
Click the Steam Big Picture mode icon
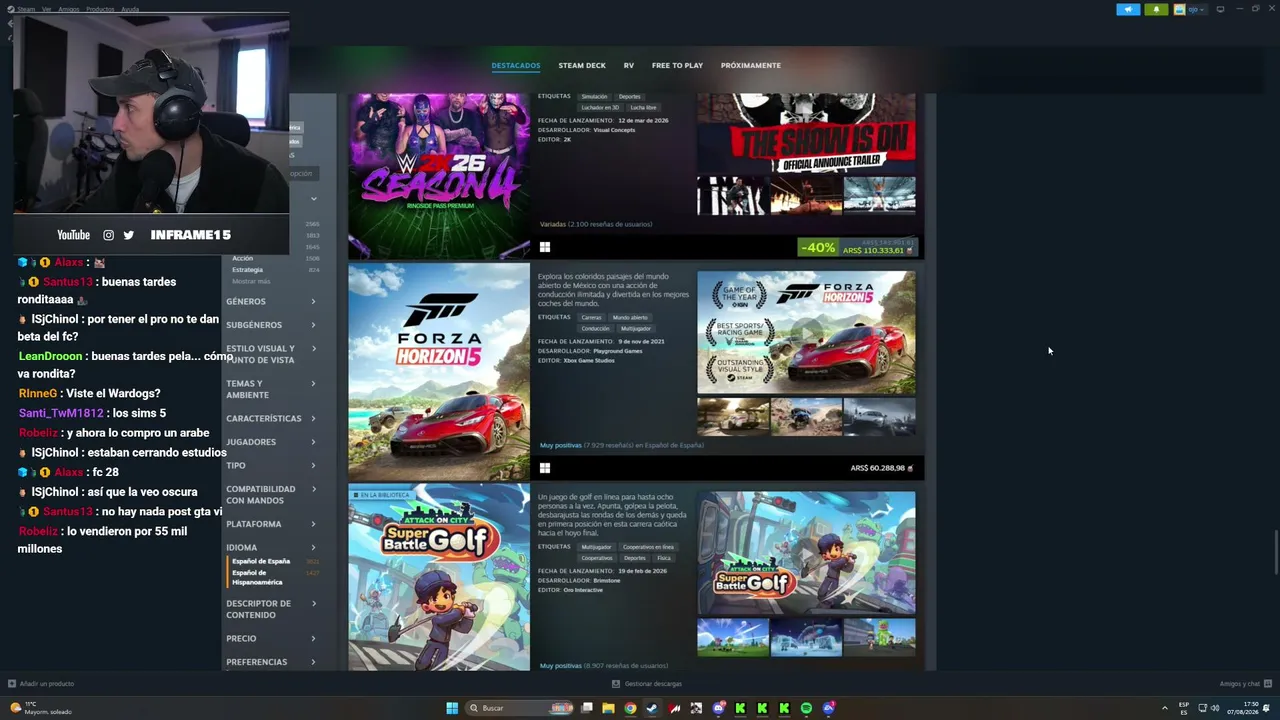[1220, 9]
